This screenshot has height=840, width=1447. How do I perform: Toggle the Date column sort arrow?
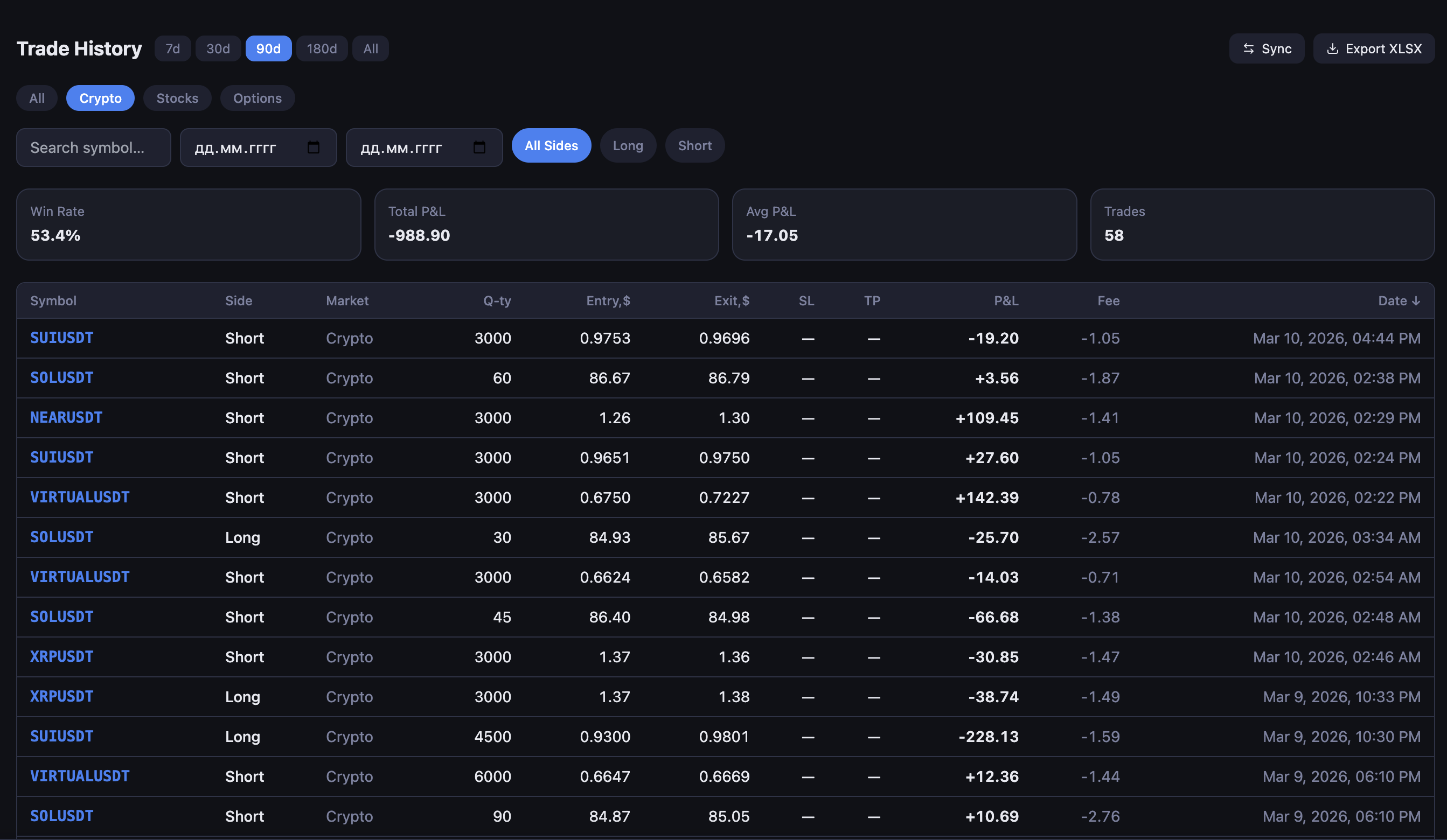pyautogui.click(x=1415, y=300)
